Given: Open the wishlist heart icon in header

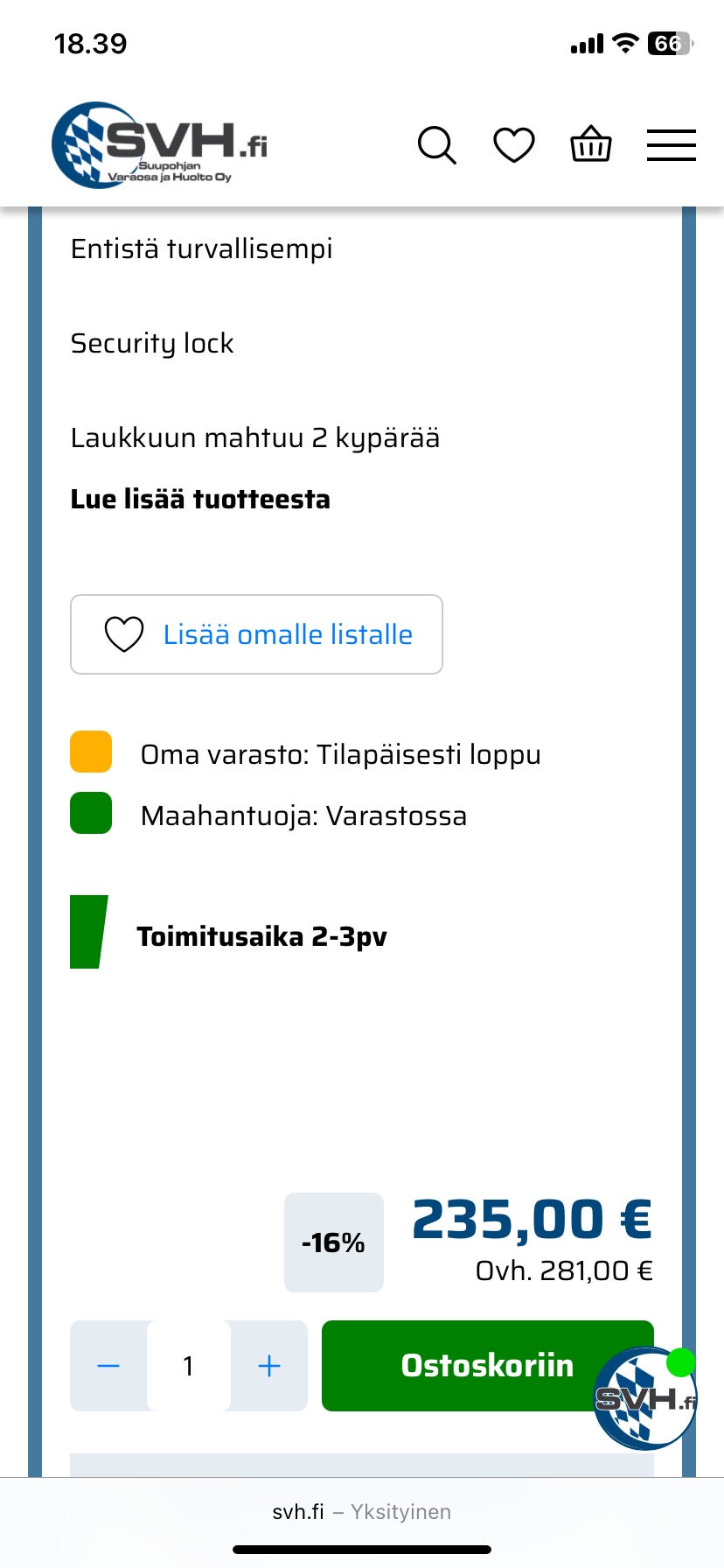Looking at the screenshot, I should pyautogui.click(x=512, y=144).
